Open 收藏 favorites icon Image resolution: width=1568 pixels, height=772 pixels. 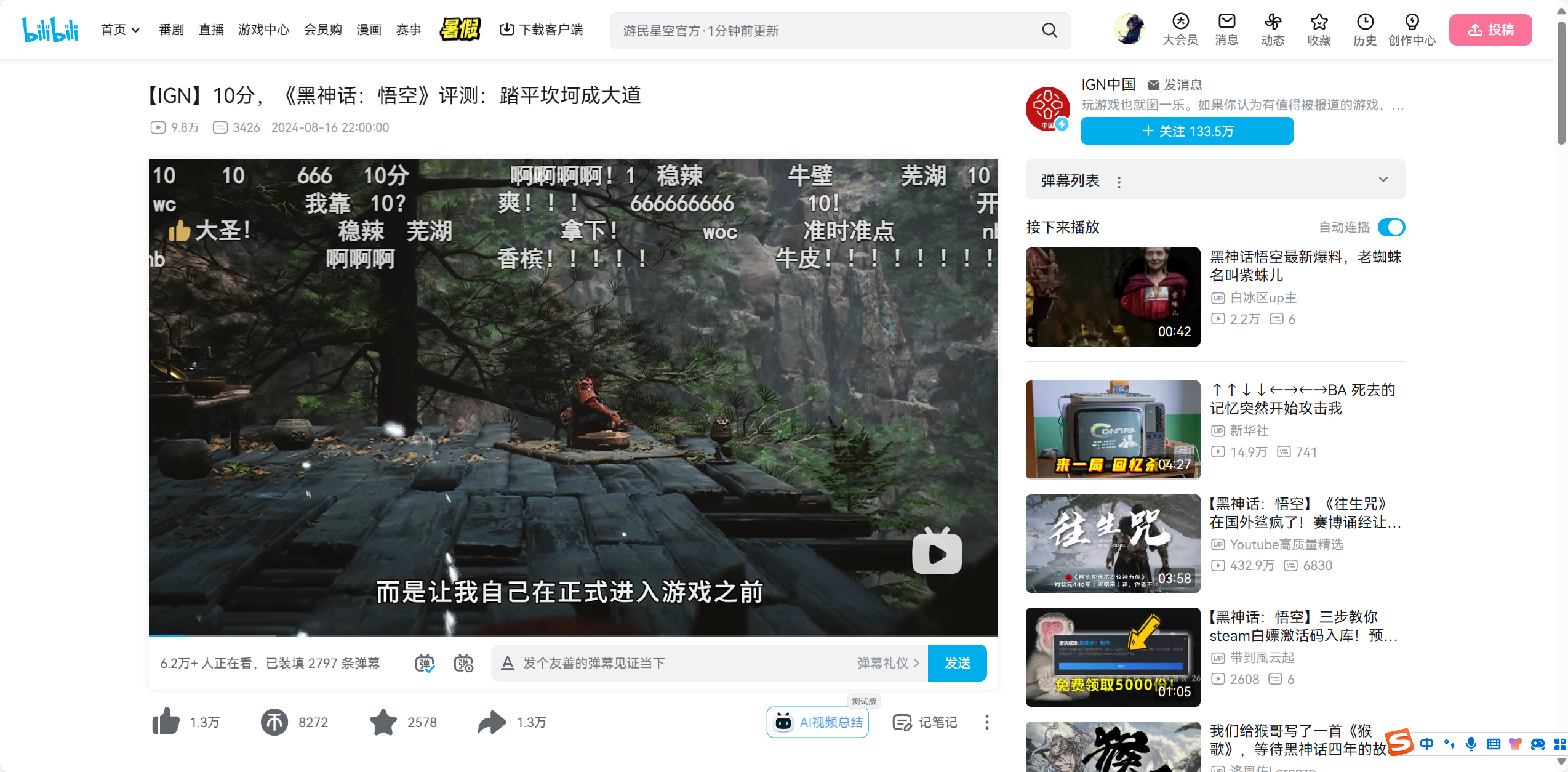[x=1319, y=30]
